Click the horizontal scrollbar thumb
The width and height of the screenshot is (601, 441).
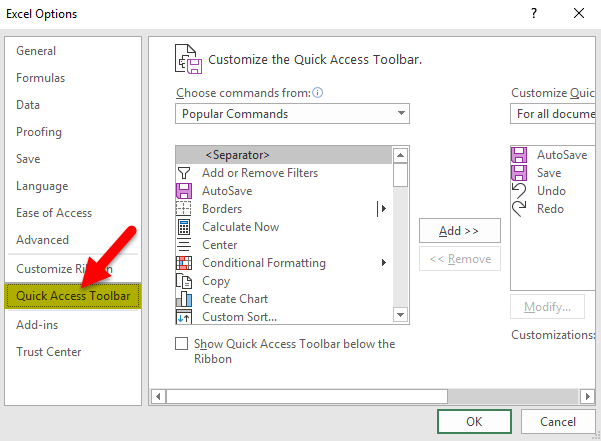307,396
